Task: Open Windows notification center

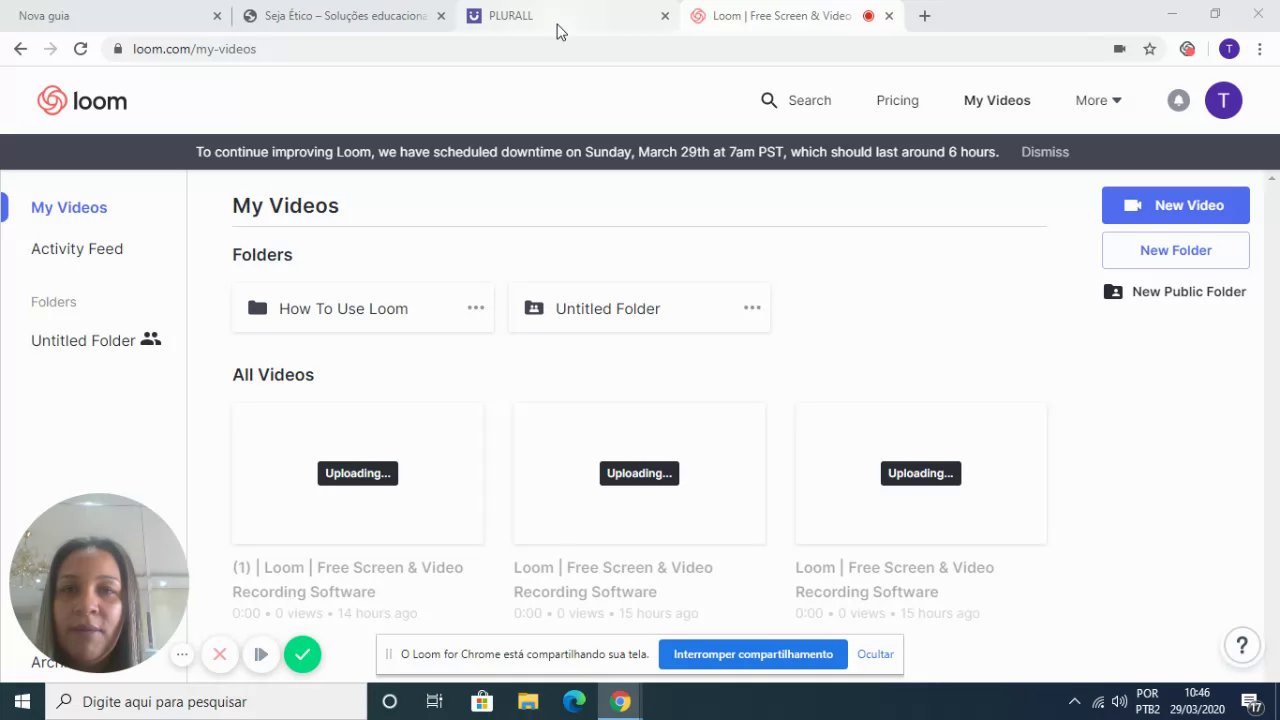Action: click(1251, 701)
